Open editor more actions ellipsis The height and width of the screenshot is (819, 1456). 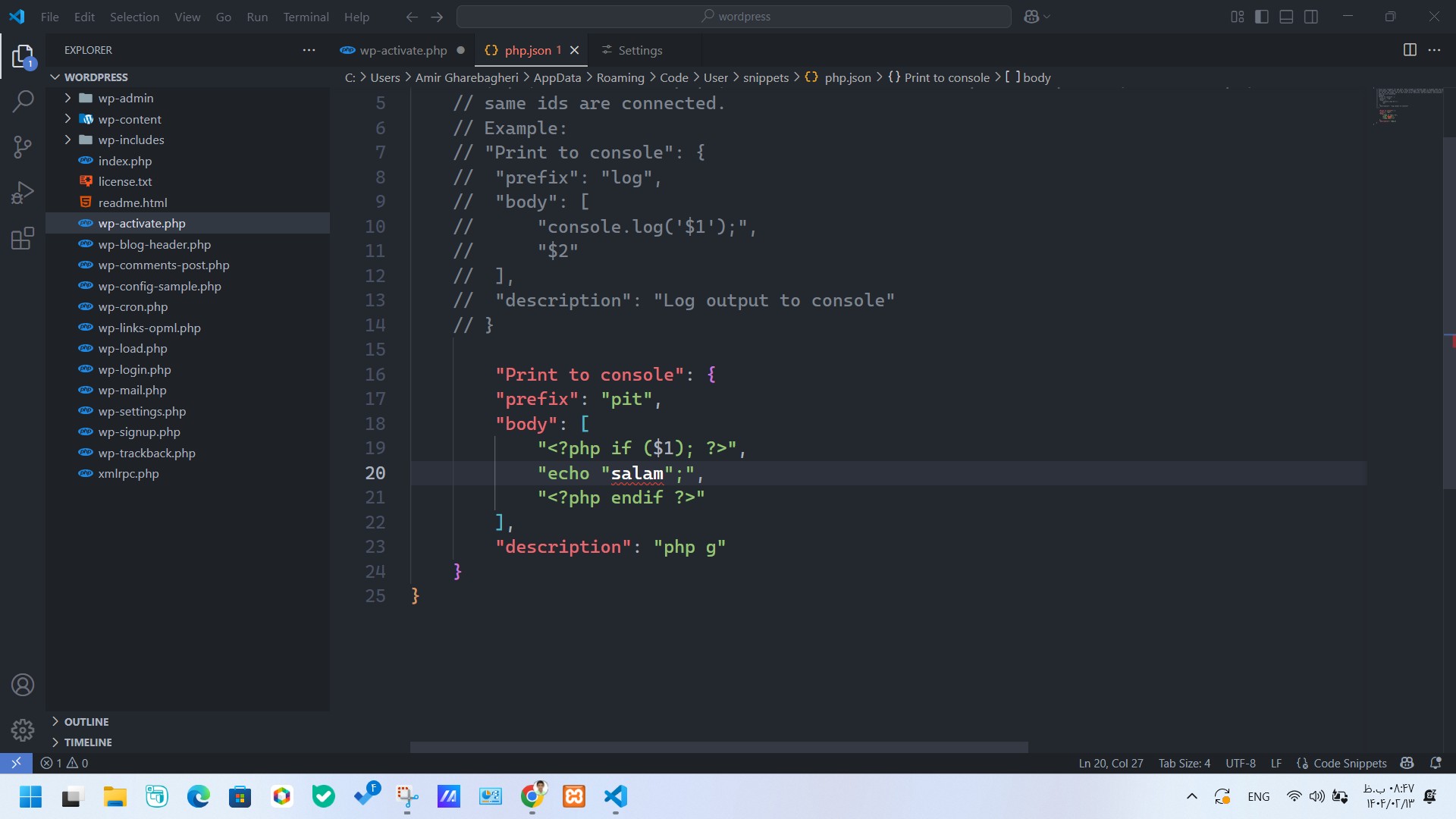tap(1434, 50)
